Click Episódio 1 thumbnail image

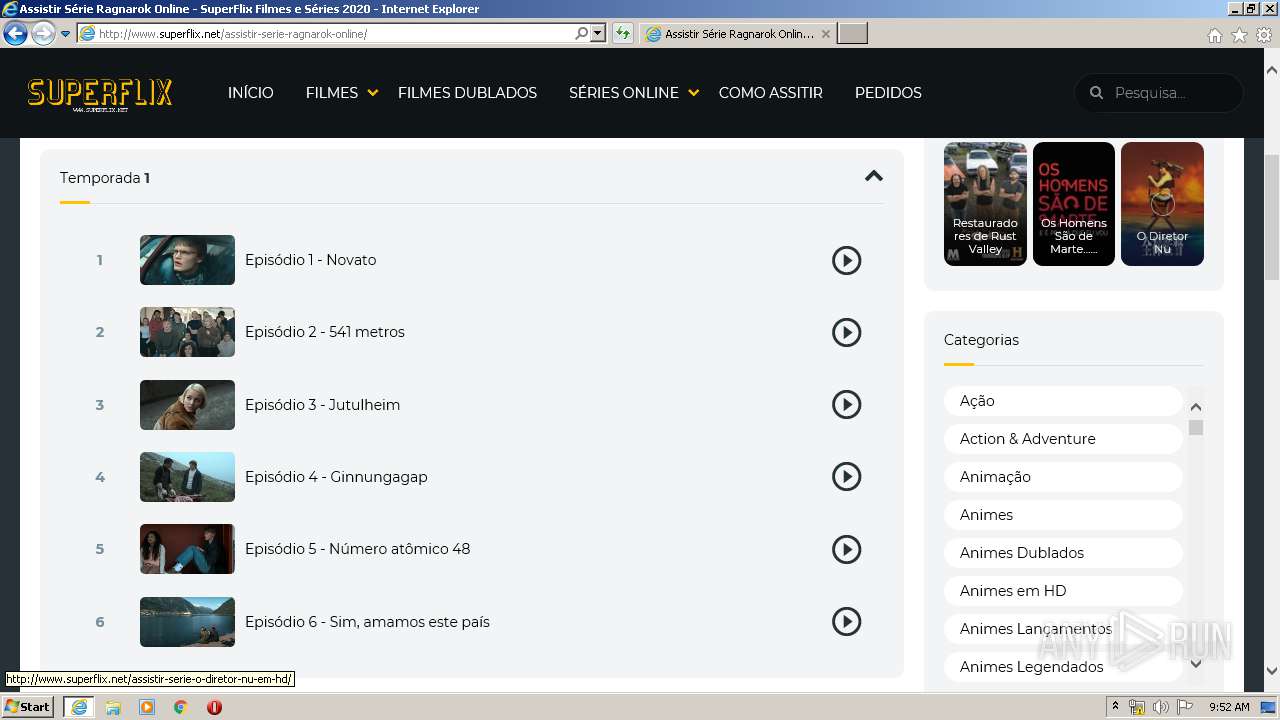[x=187, y=260]
